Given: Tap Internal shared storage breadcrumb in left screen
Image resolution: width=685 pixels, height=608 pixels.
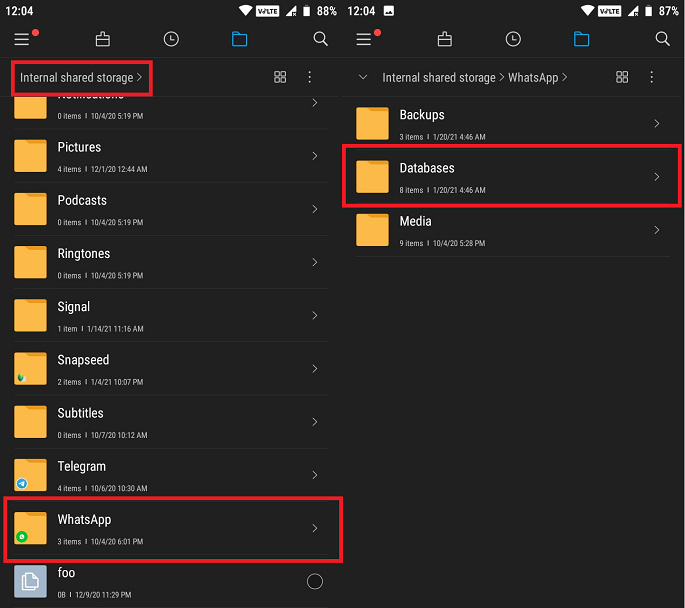Looking at the screenshot, I should pyautogui.click(x=76, y=78).
